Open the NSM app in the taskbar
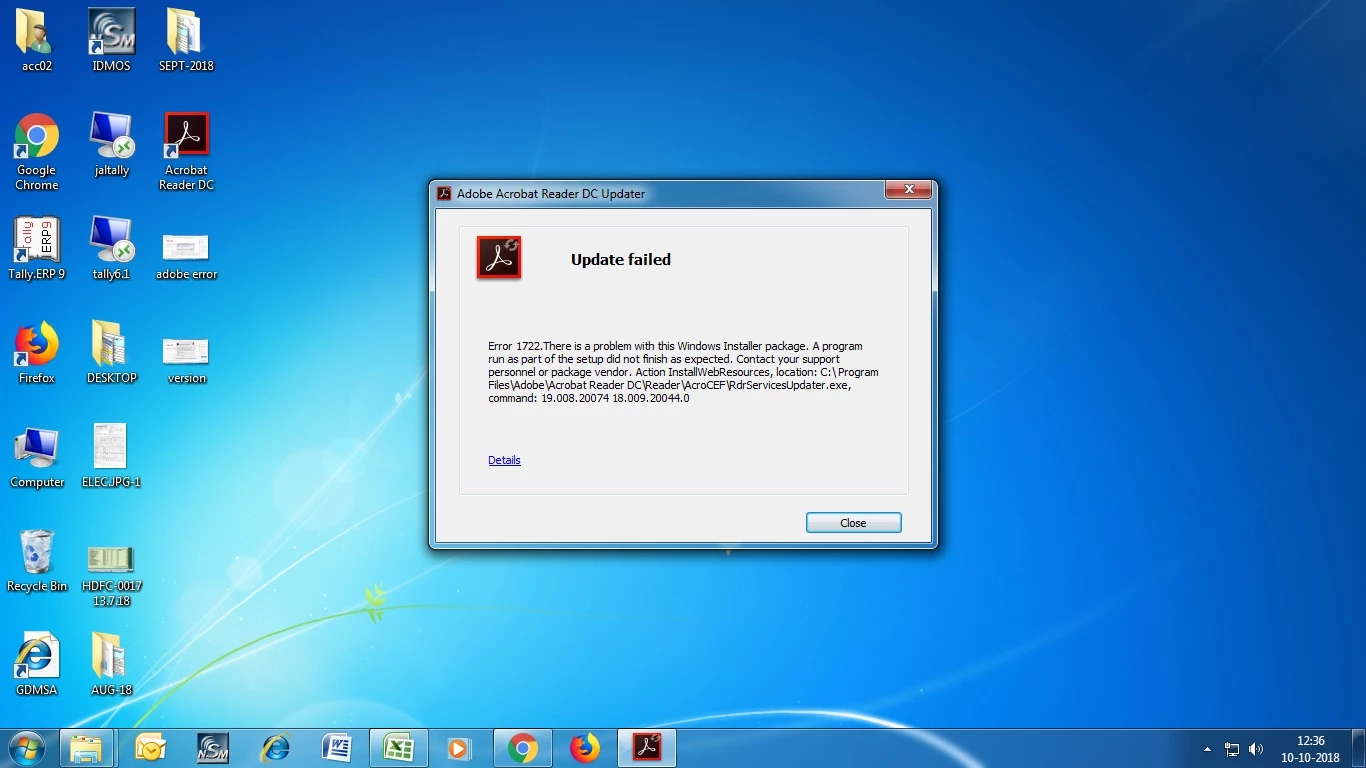 tap(212, 748)
